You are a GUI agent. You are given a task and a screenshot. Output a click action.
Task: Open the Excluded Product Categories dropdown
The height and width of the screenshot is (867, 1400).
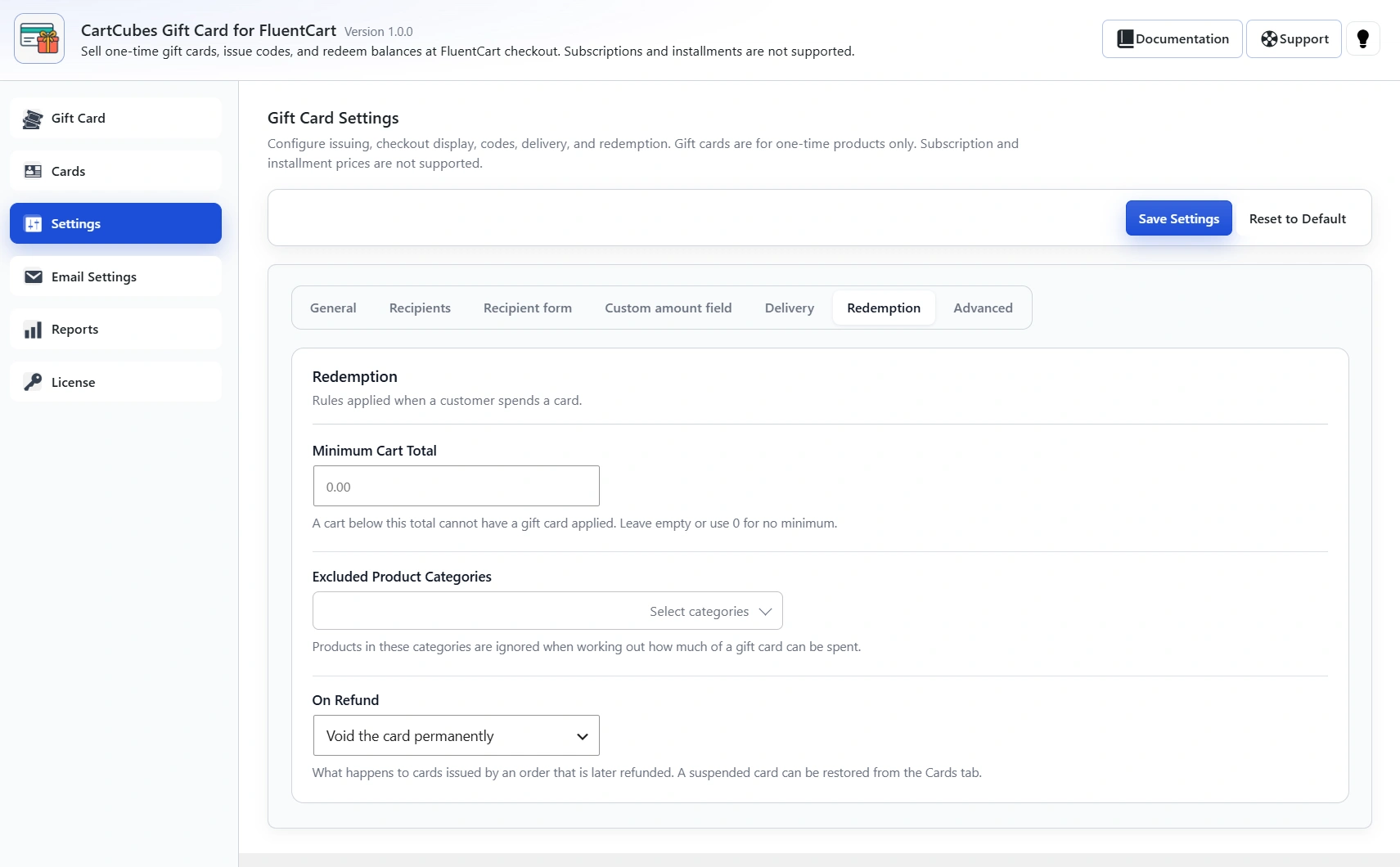pos(547,611)
